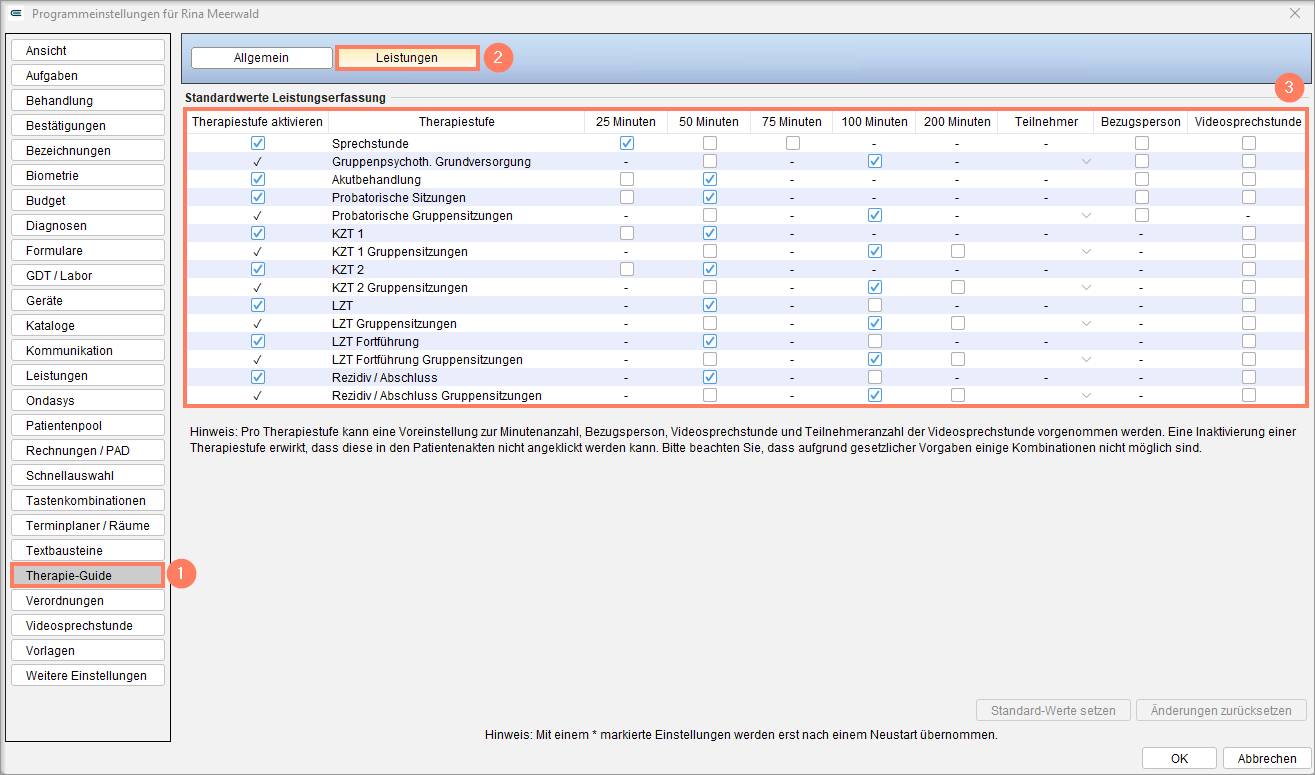Deactivate the KZT 2 therapy level
1315x775 pixels.
258,269
